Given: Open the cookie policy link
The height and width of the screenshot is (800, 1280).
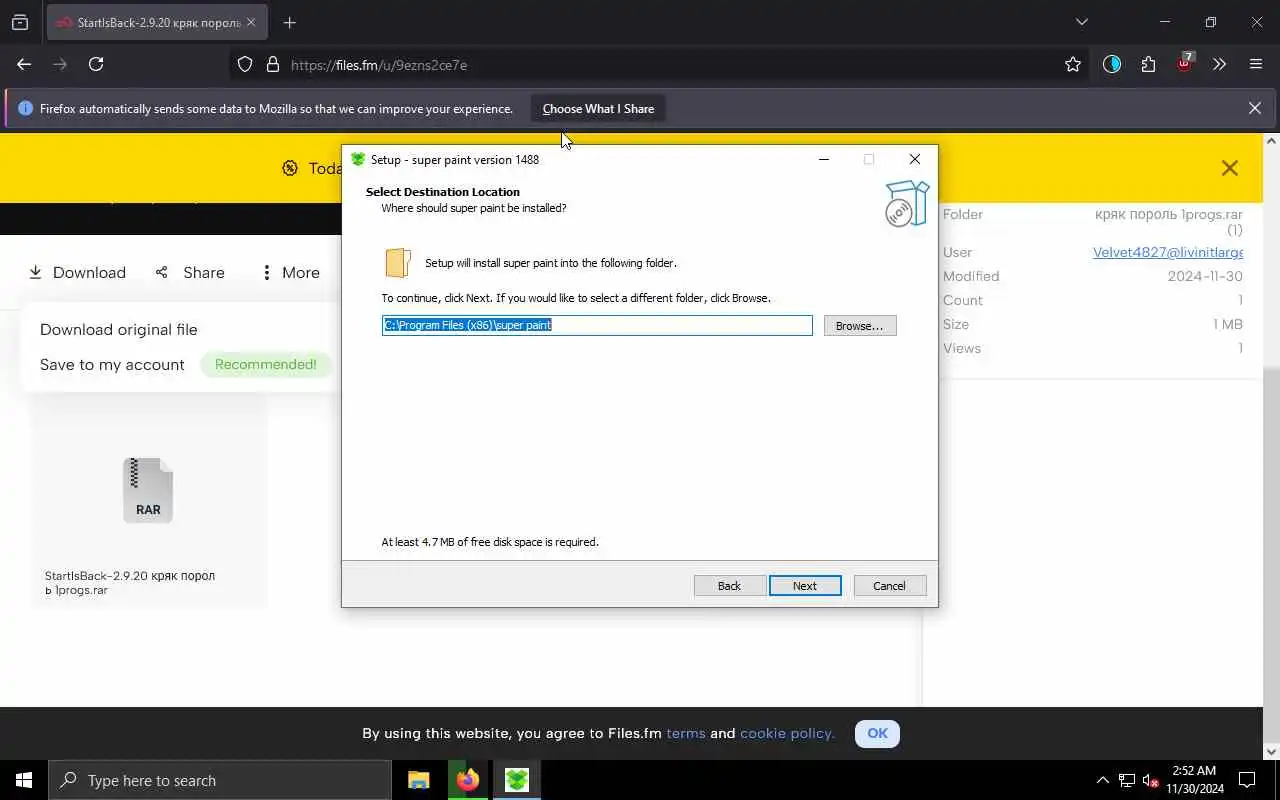Looking at the screenshot, I should pyautogui.click(x=787, y=733).
